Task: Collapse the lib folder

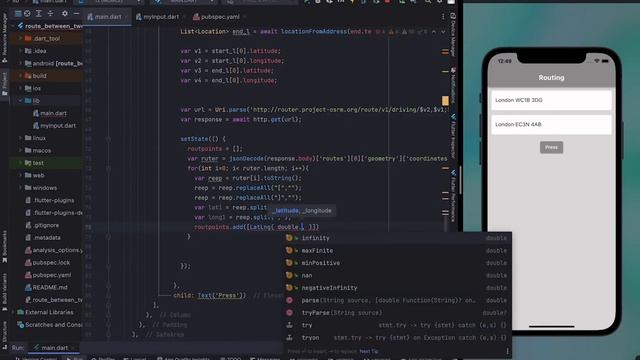Action: coord(20,100)
